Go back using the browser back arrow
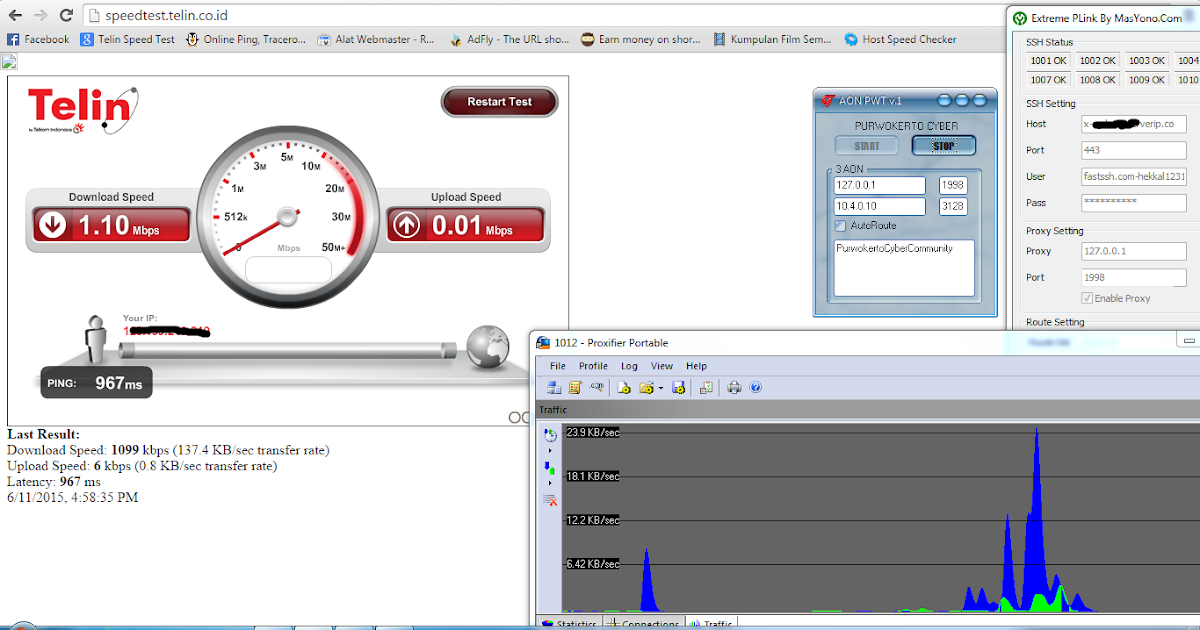 (x=15, y=15)
